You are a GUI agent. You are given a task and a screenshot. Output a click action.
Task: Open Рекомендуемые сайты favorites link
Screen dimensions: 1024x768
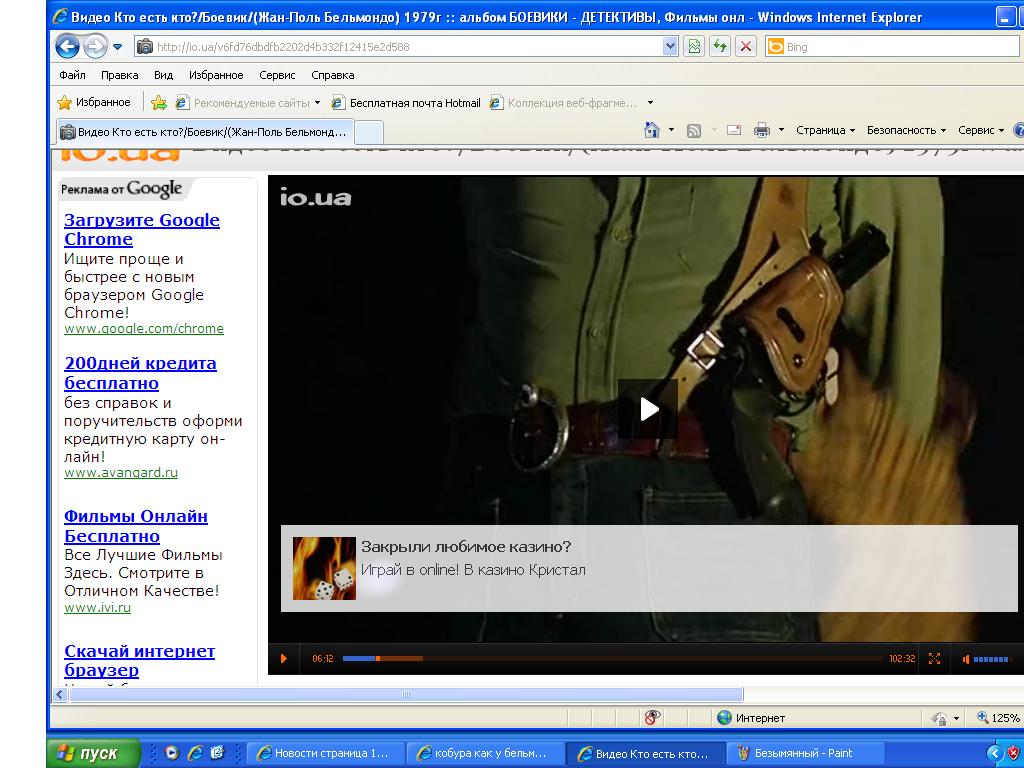244,103
